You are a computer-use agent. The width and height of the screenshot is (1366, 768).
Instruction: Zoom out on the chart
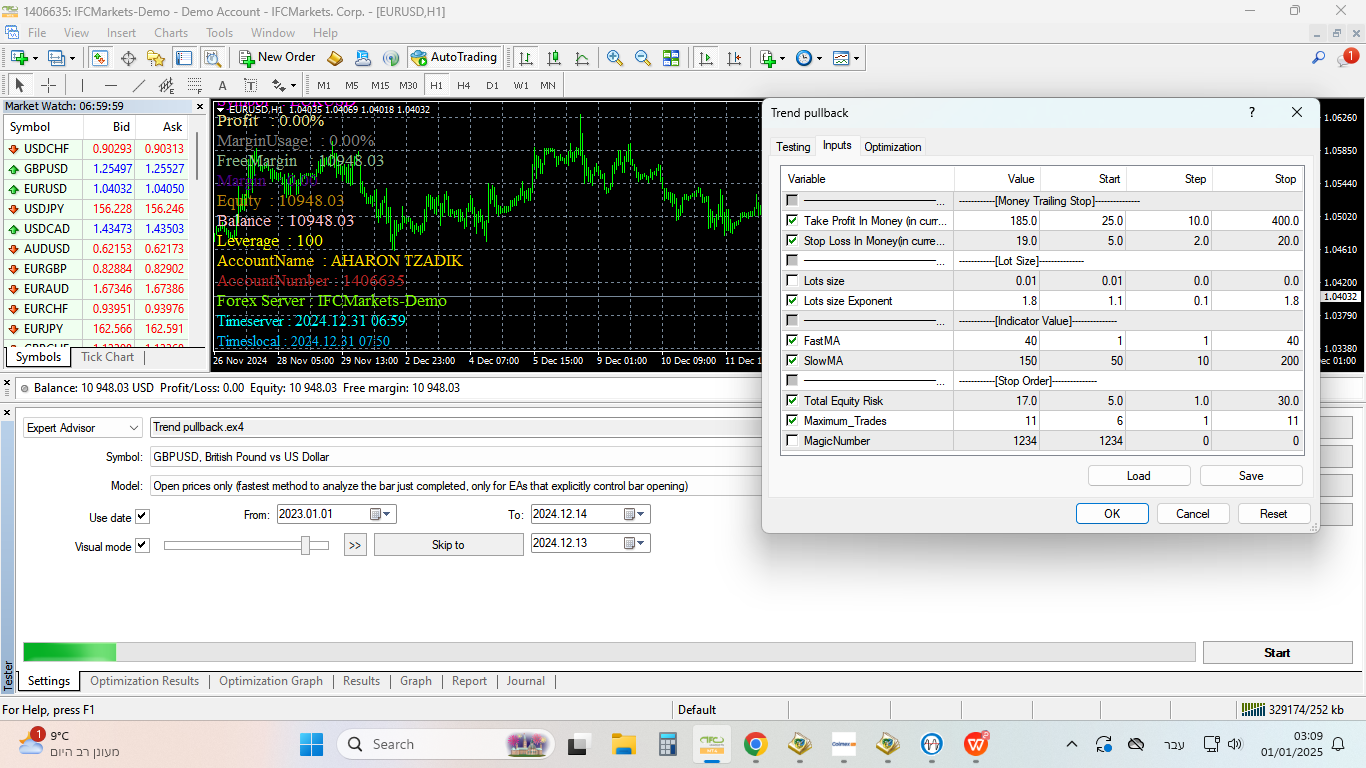[x=643, y=58]
